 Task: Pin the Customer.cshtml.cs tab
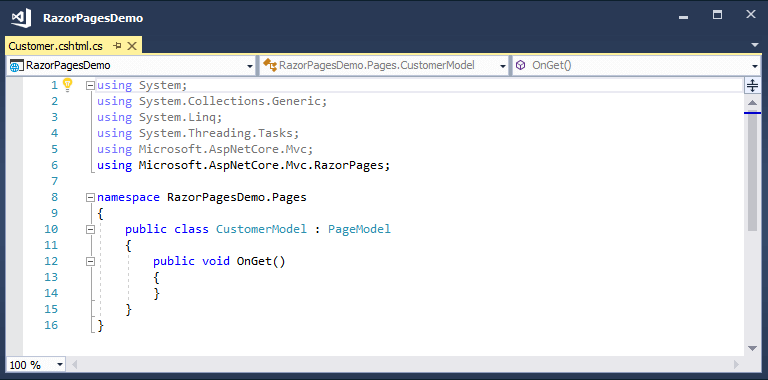tap(117, 46)
